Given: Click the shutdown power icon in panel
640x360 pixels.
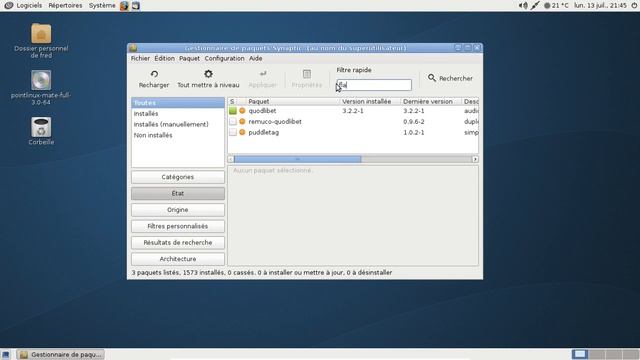Looking at the screenshot, I should click(634, 6).
